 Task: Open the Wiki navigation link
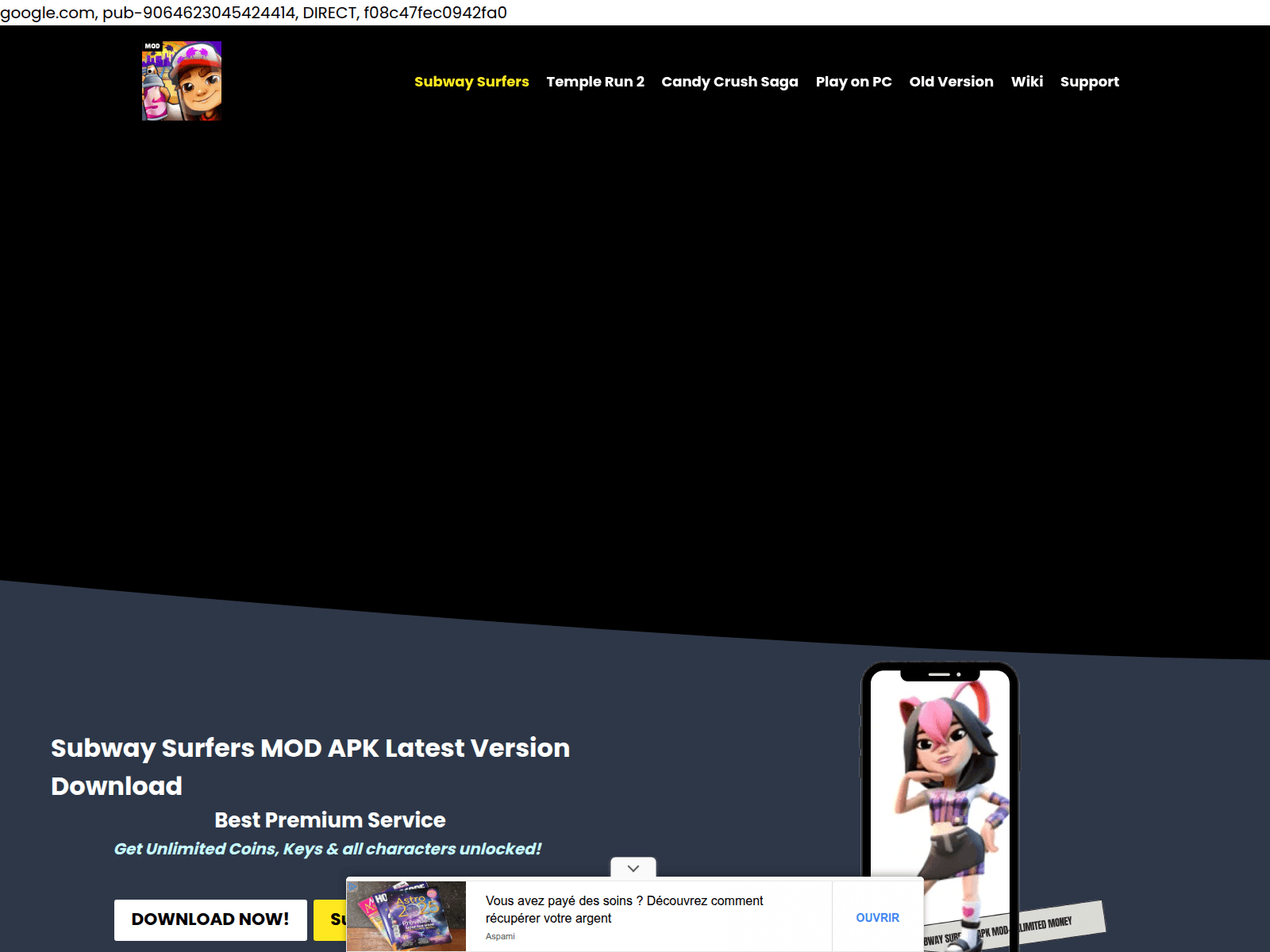tap(1026, 82)
